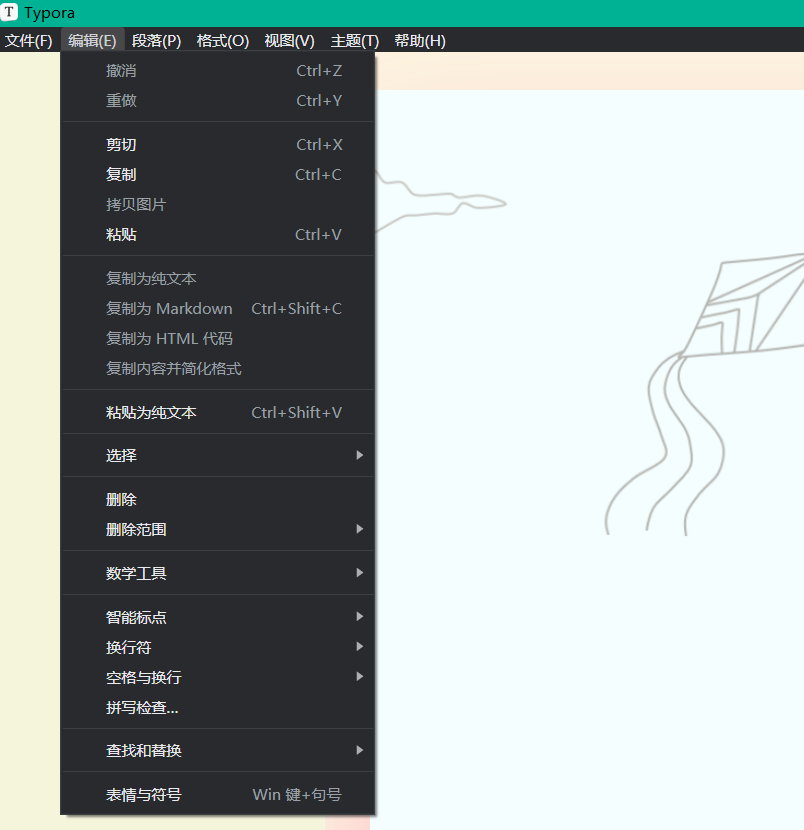The image size is (804, 830).
Task: Click 复制为 HTML 代码 entry
Action: pyautogui.click(x=218, y=339)
